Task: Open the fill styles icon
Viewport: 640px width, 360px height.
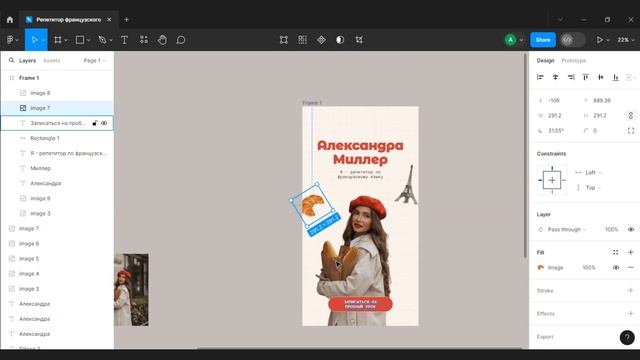Action: 616,252
